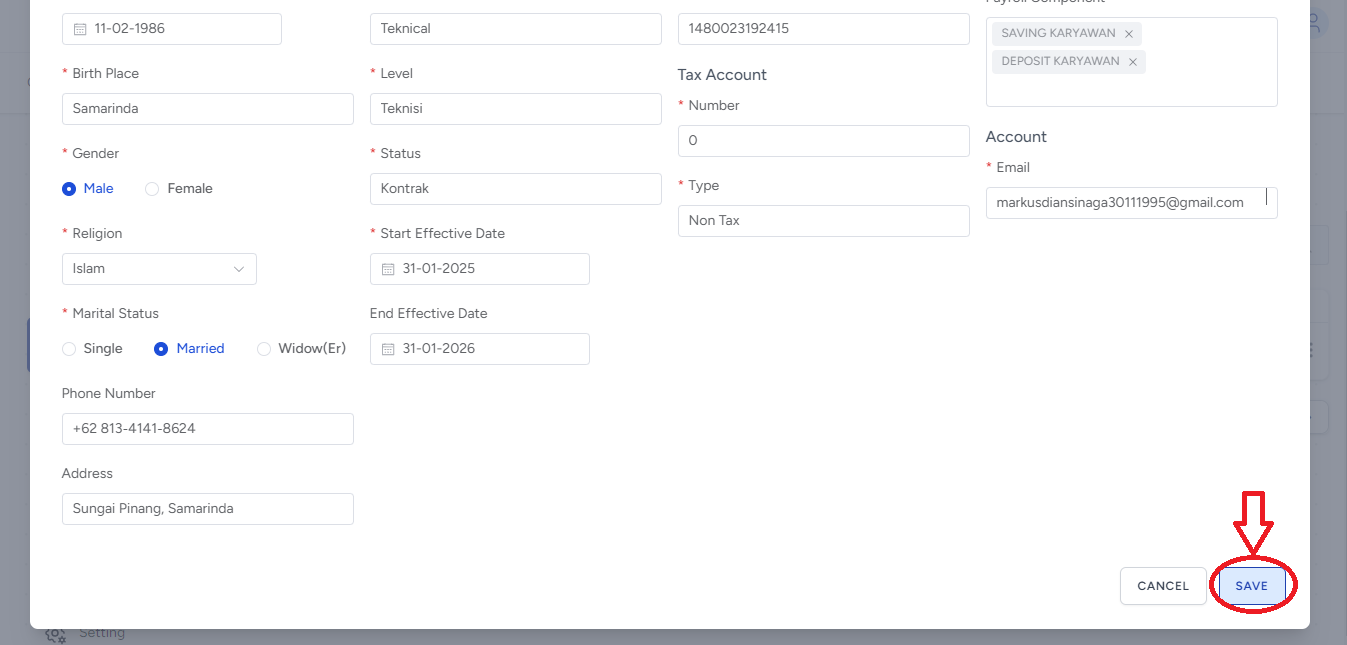
Task: Open the Level field showing Teknisi
Action: click(515, 109)
